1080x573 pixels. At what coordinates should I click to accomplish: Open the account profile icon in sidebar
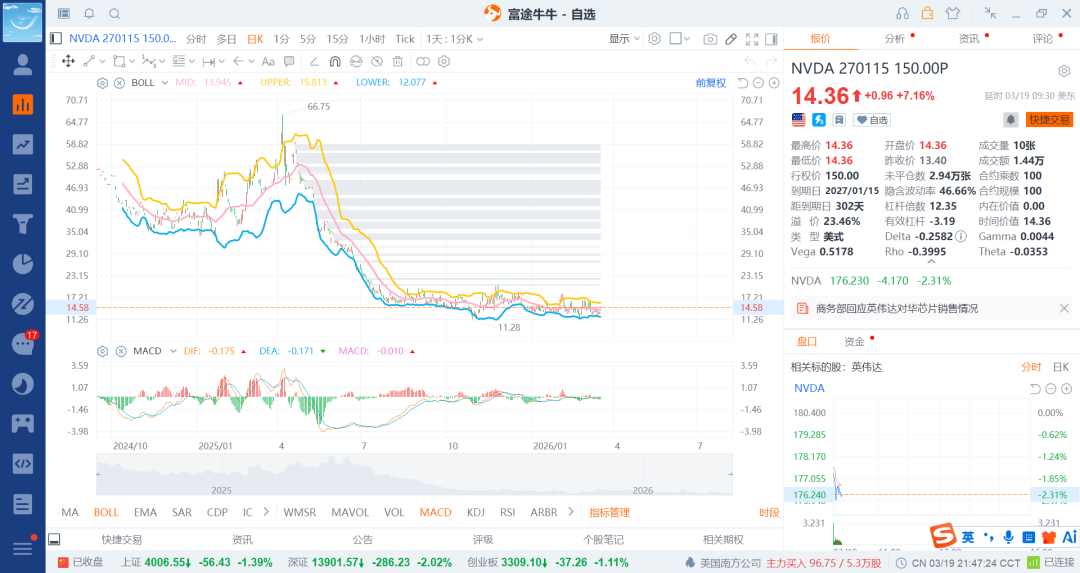[x=23, y=65]
